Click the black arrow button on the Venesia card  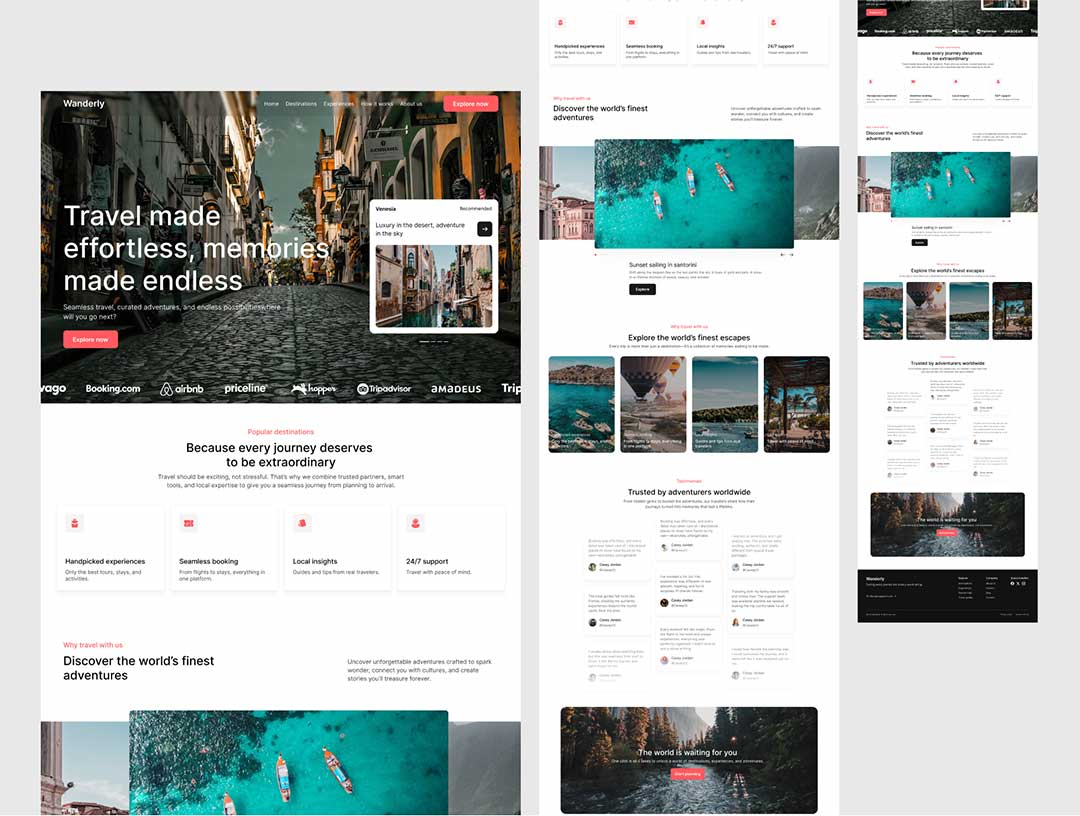[484, 229]
